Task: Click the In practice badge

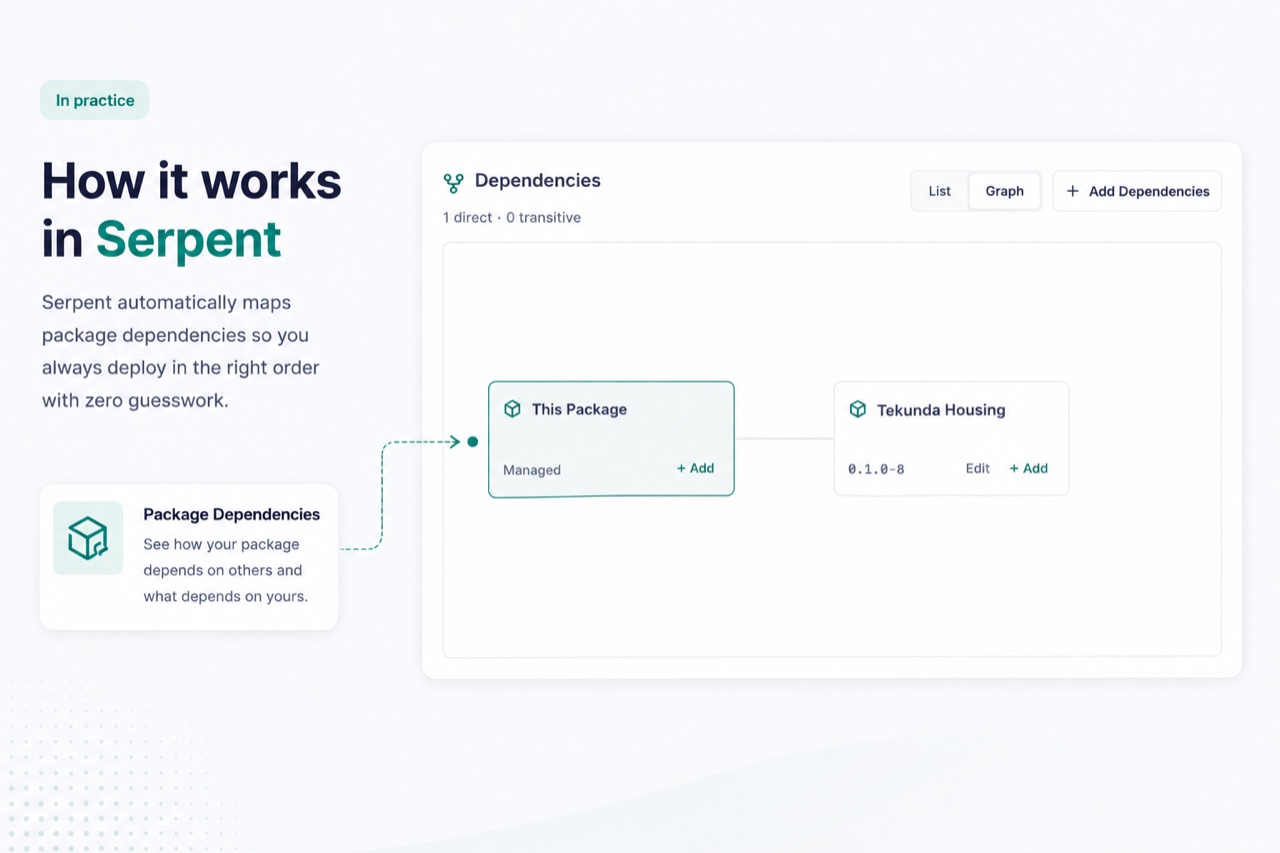Action: 95,100
